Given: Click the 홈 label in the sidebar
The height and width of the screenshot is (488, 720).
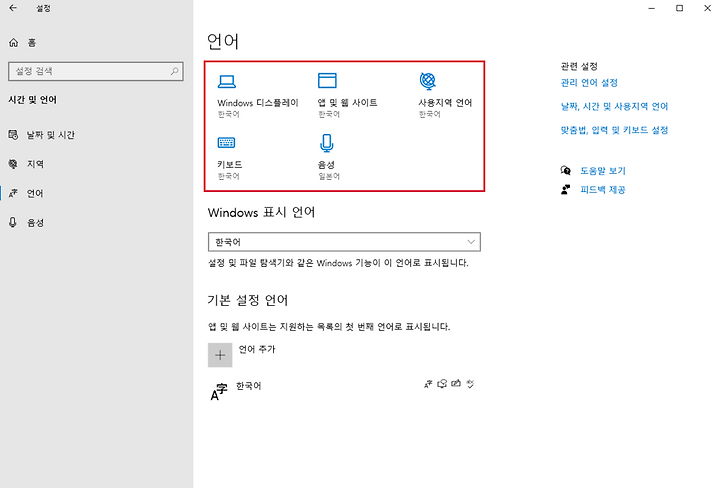Looking at the screenshot, I should 32,43.
